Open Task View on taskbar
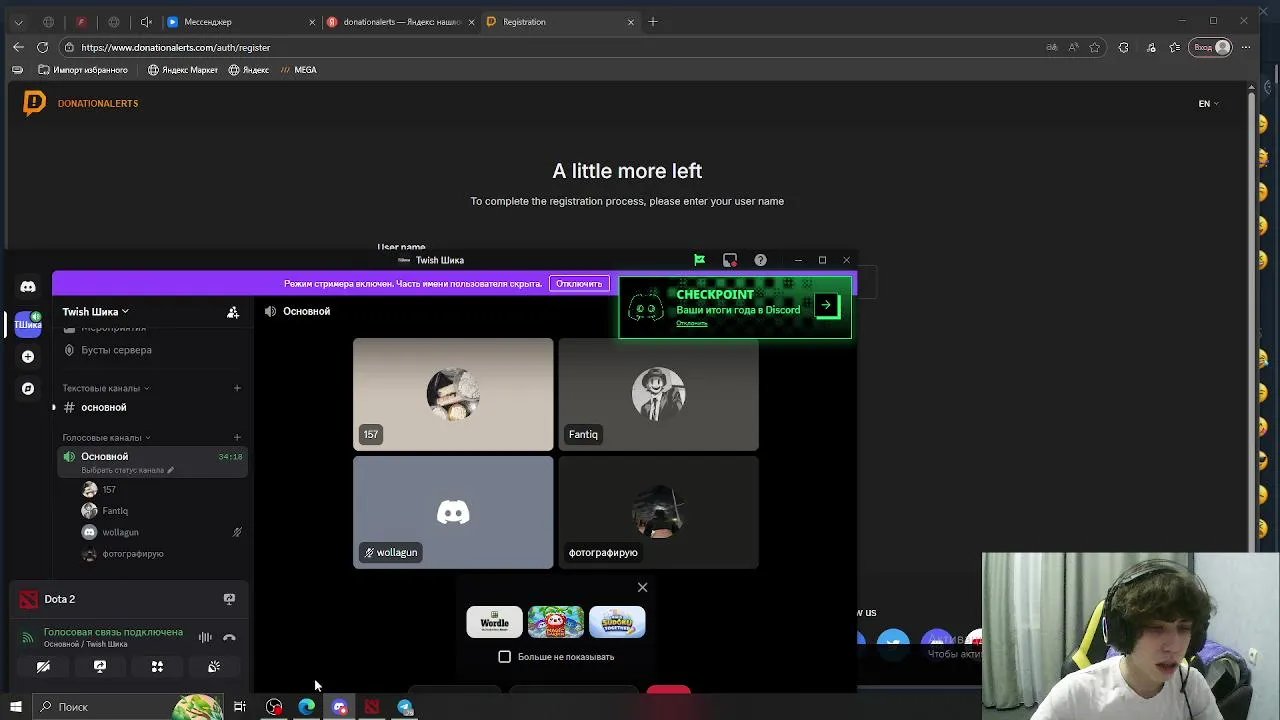Viewport: 1280px width, 720px height. 240,707
